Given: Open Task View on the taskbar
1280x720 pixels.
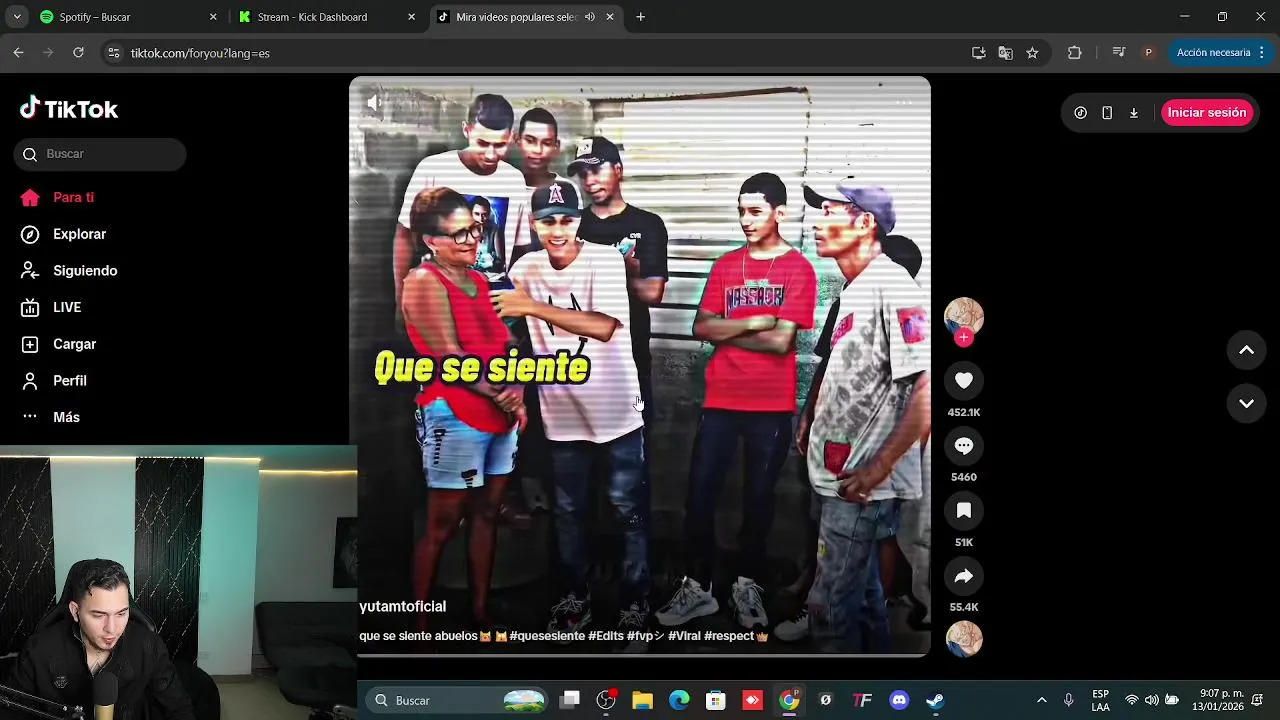Looking at the screenshot, I should [570, 701].
